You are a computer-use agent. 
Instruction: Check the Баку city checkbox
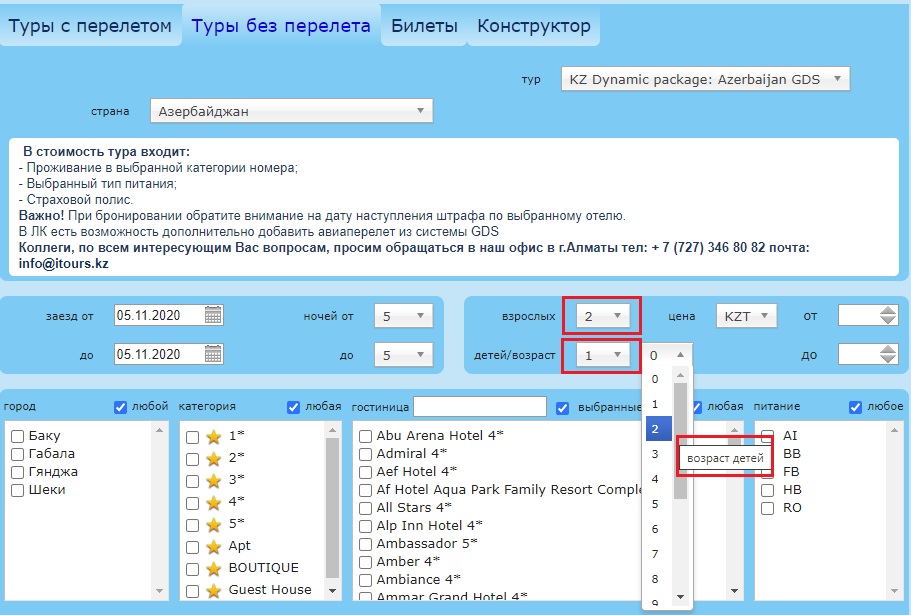point(17,437)
